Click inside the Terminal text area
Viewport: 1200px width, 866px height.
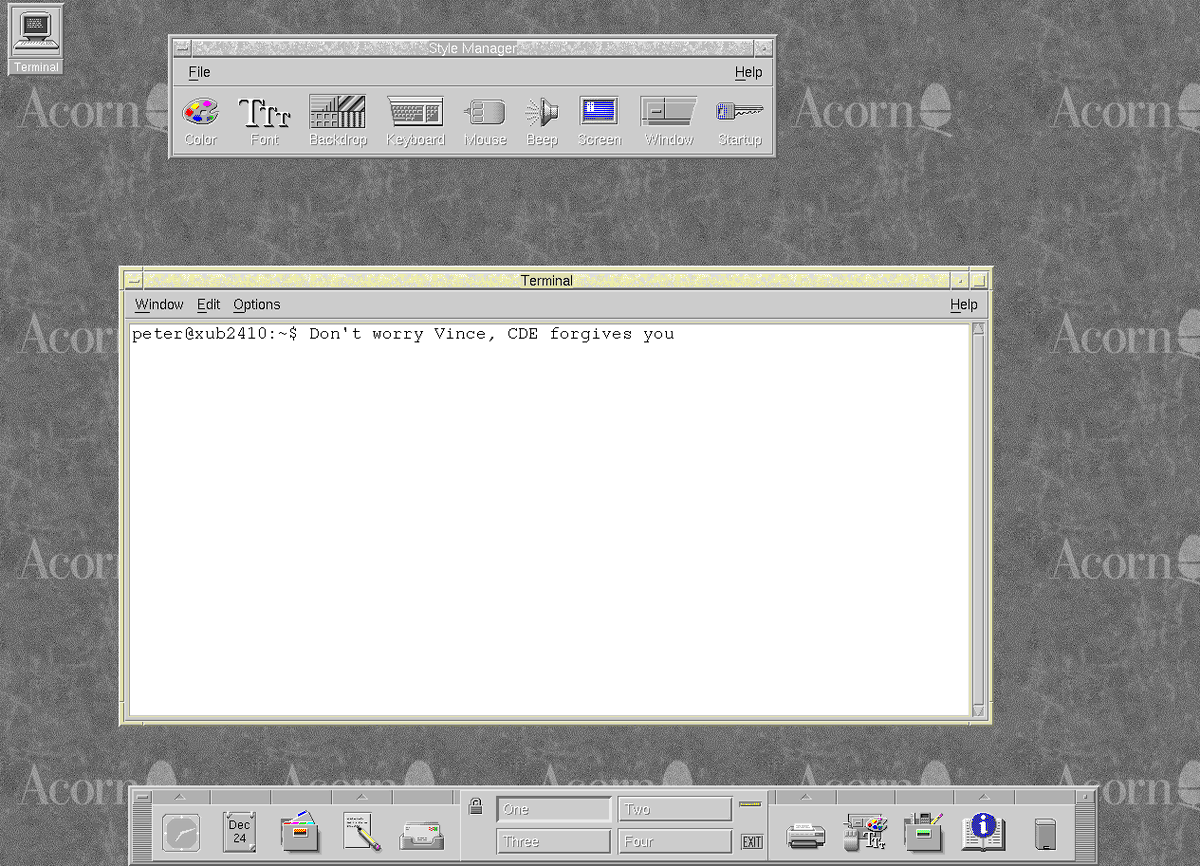click(x=550, y=520)
